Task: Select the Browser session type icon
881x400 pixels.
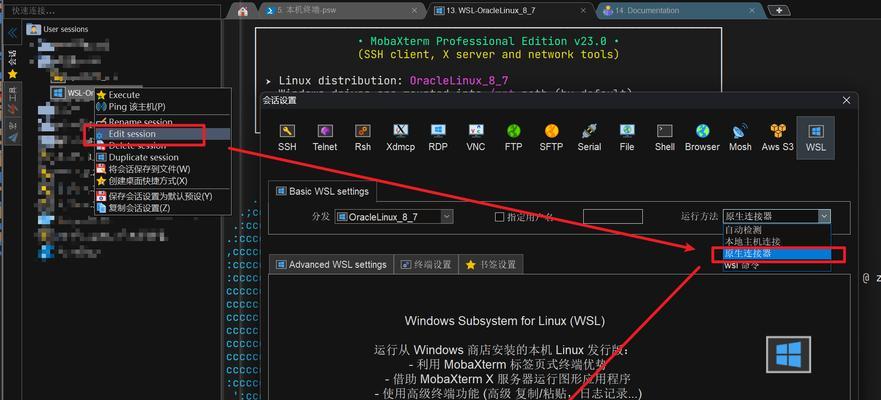Action: [x=702, y=131]
